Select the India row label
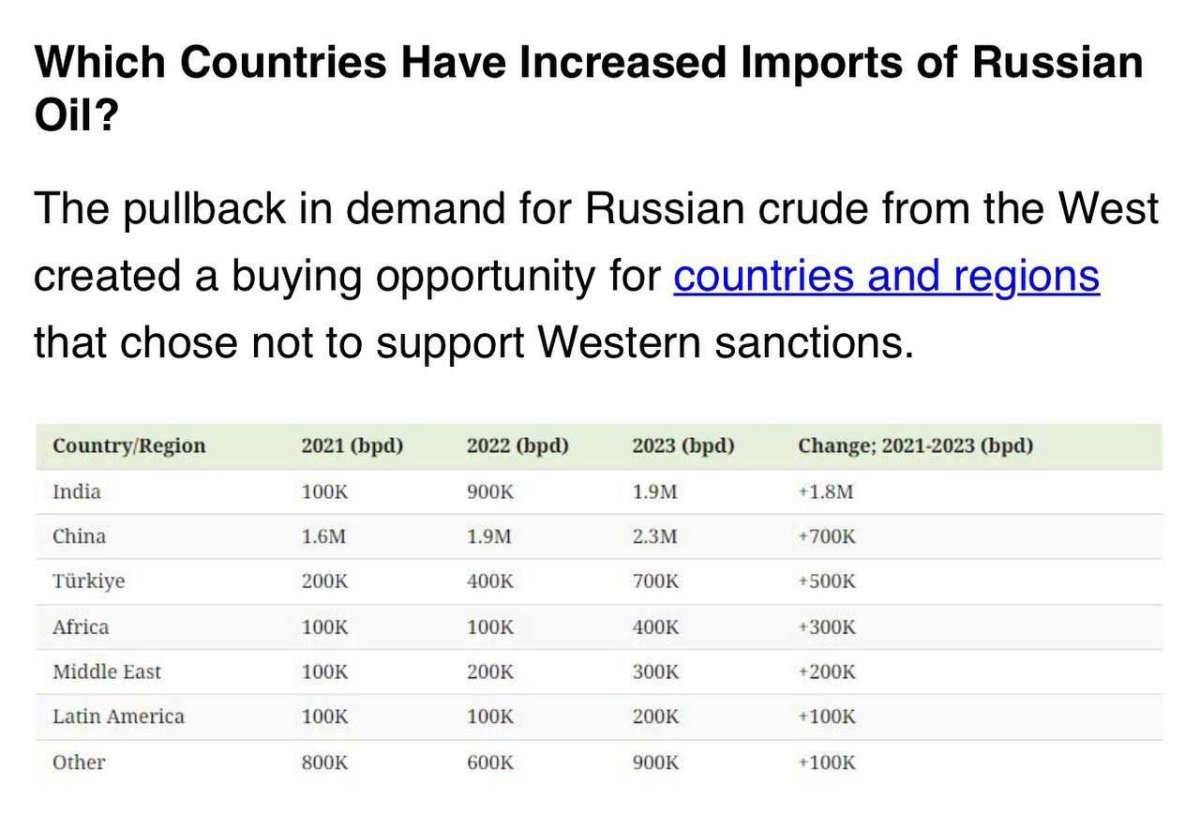 [x=77, y=492]
